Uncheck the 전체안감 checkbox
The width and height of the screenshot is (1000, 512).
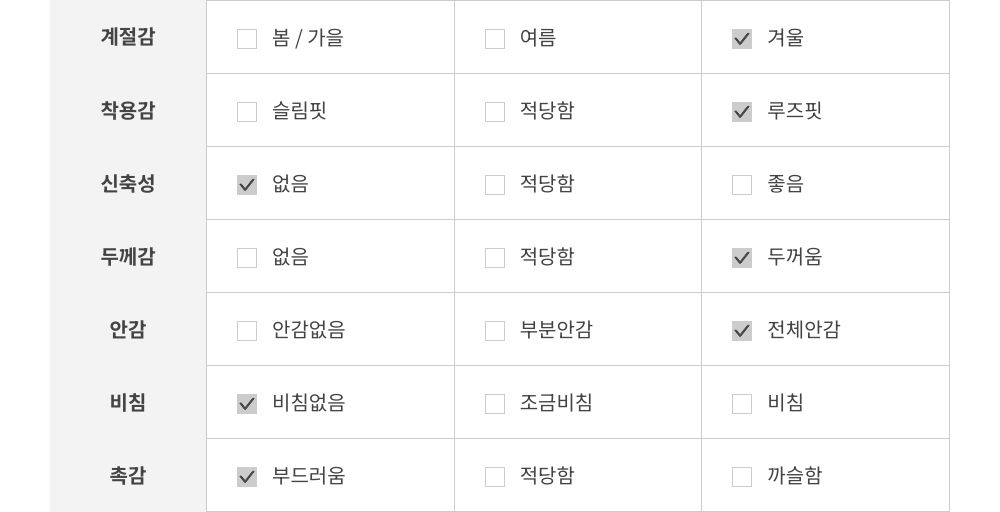742,331
